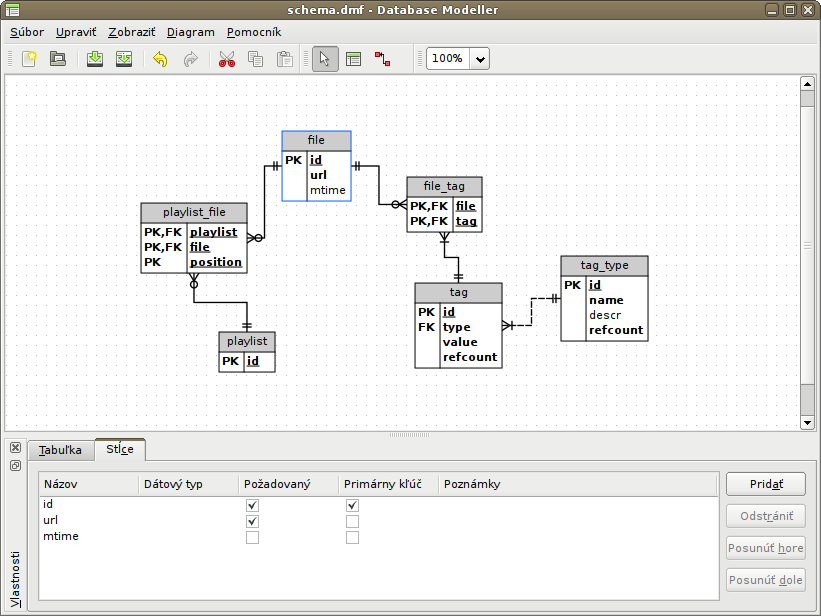Toggle Primárny kľúč checkbox for id row
Viewport: 821px width, 616px height.
pyautogui.click(x=352, y=505)
